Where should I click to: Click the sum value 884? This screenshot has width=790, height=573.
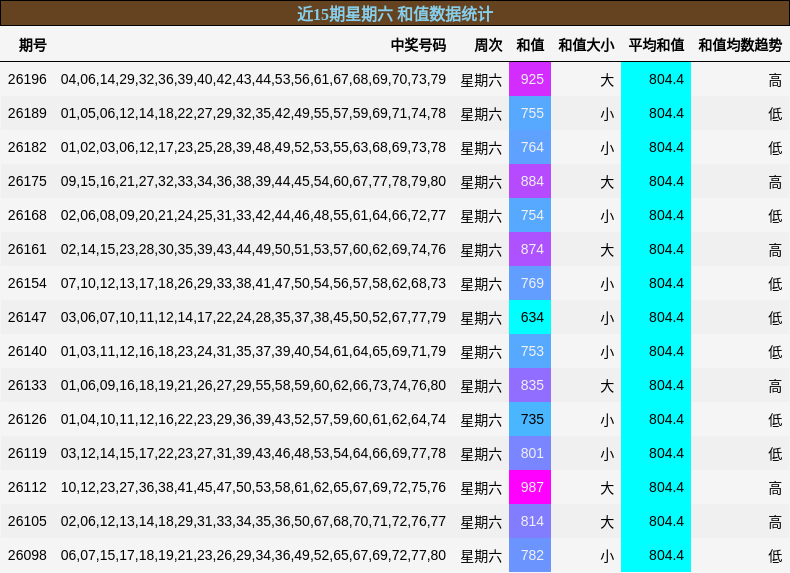click(x=530, y=181)
